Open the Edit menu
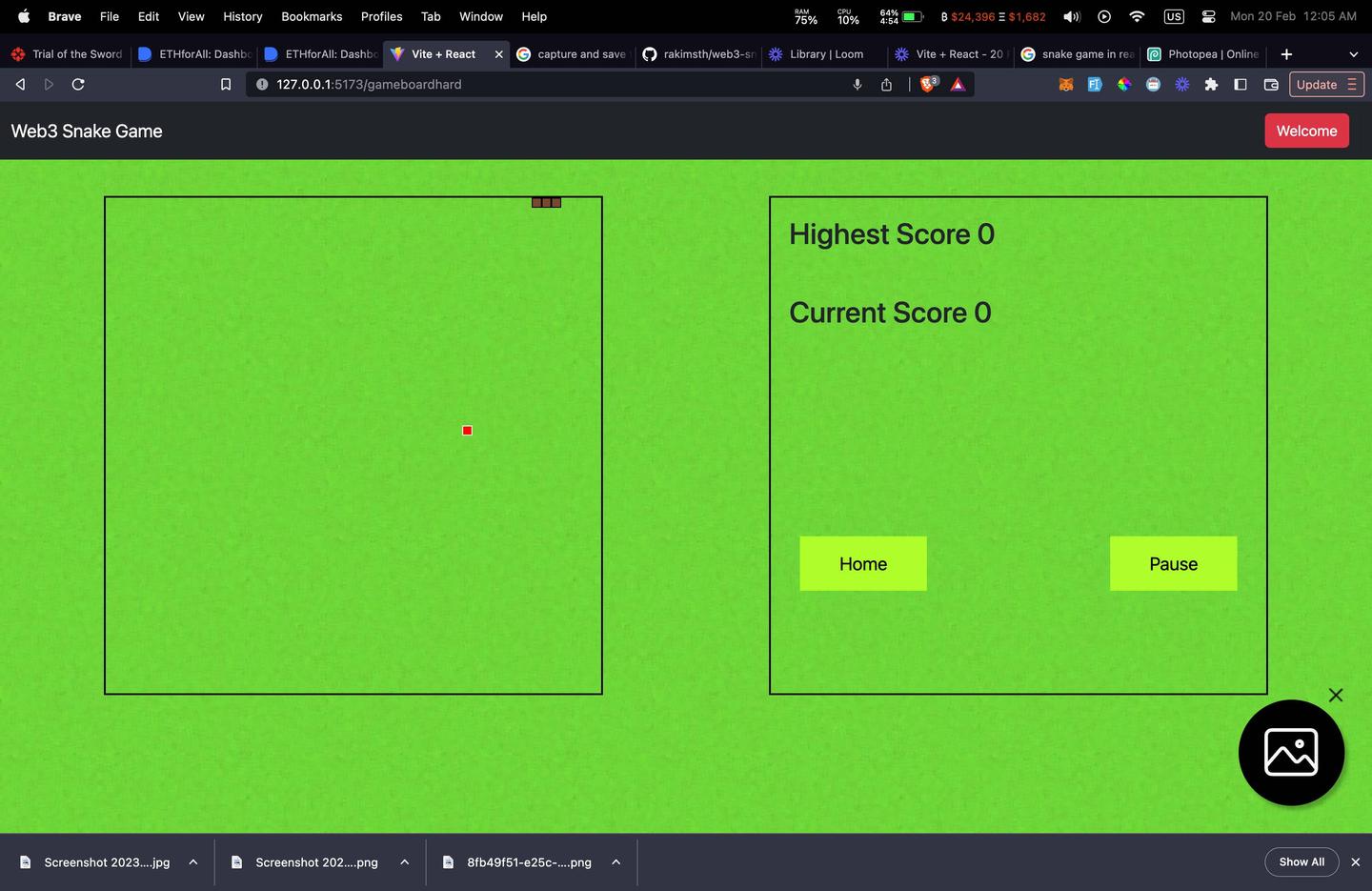1372x891 pixels. point(149,16)
